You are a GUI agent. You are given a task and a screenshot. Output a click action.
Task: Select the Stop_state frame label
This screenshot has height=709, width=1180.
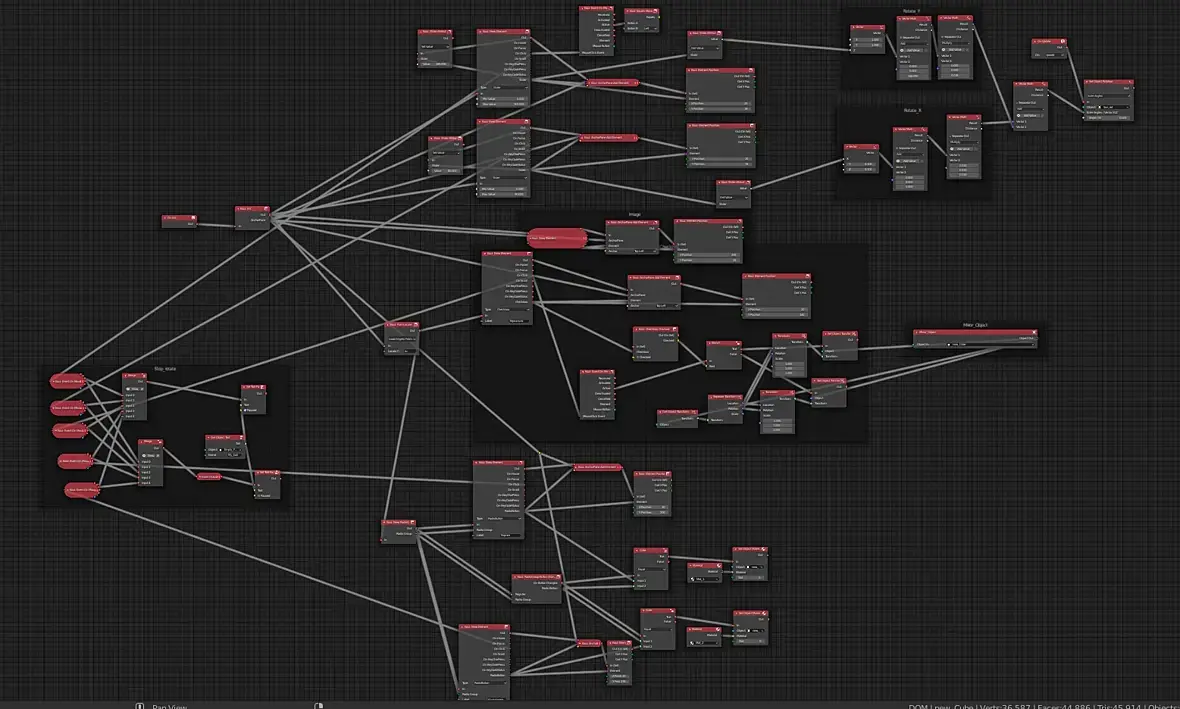coord(166,369)
